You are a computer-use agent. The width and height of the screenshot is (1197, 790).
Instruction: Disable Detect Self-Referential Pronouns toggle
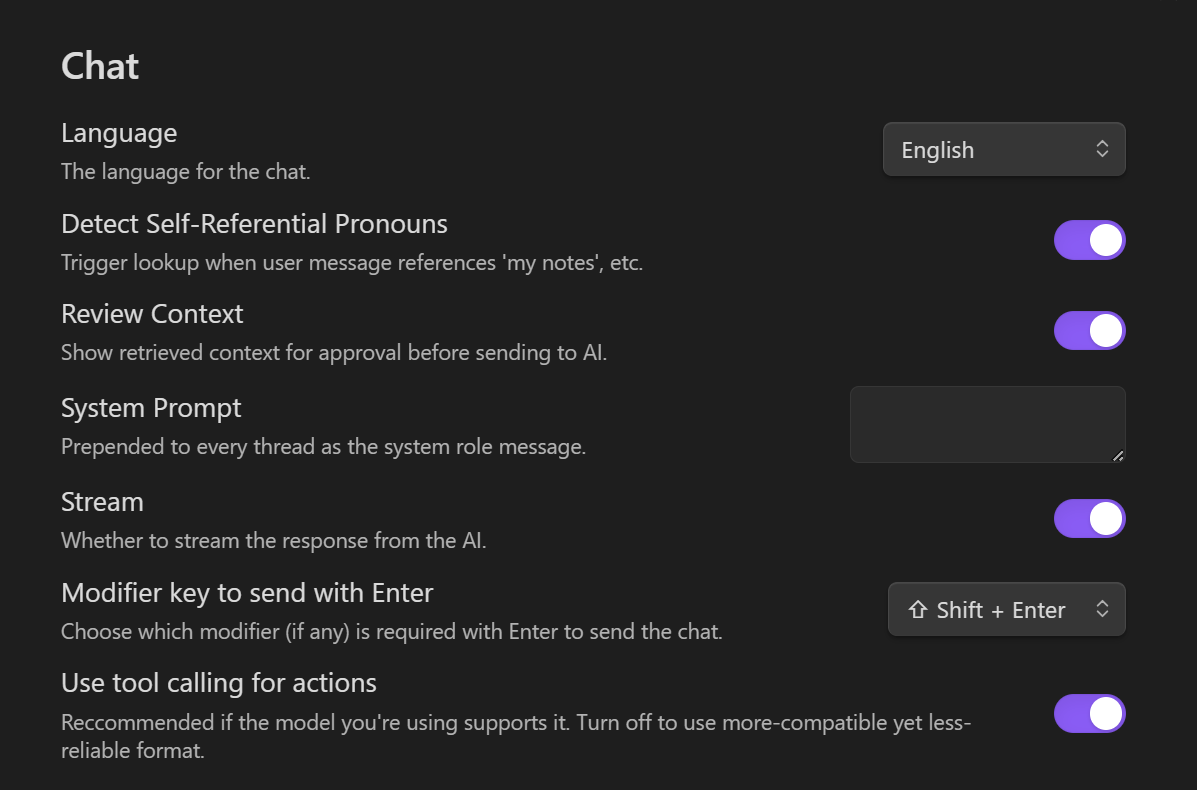pos(1089,241)
